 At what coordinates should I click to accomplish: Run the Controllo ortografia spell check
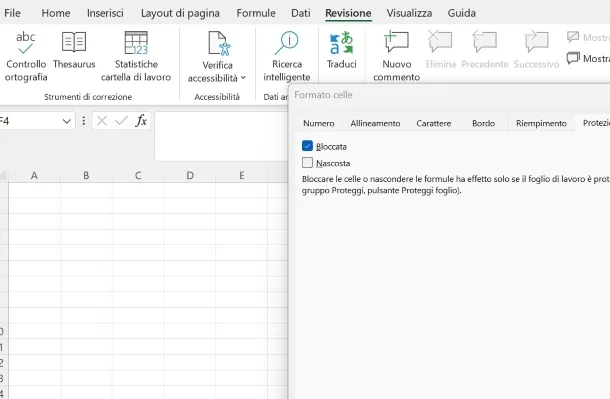(x=26, y=57)
